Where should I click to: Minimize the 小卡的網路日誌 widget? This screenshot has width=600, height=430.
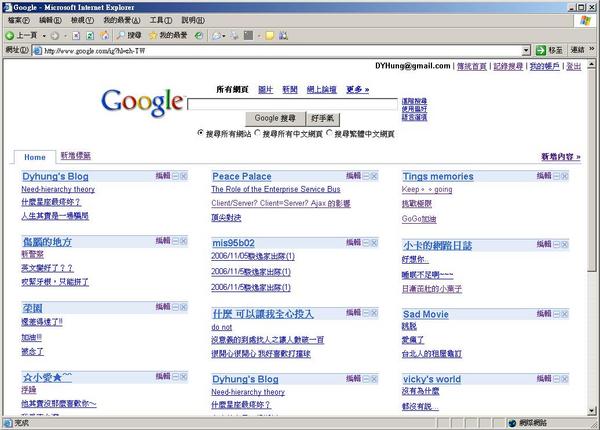point(557,244)
